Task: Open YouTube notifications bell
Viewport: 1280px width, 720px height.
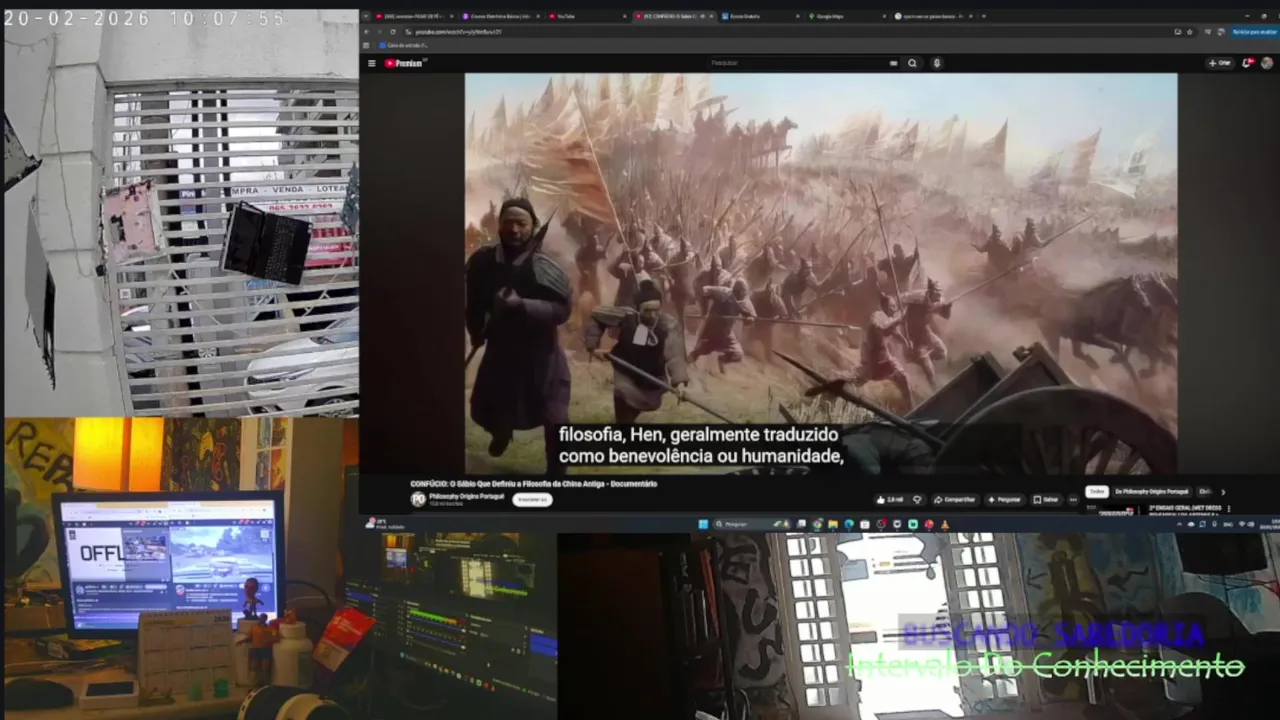Action: [1247, 63]
